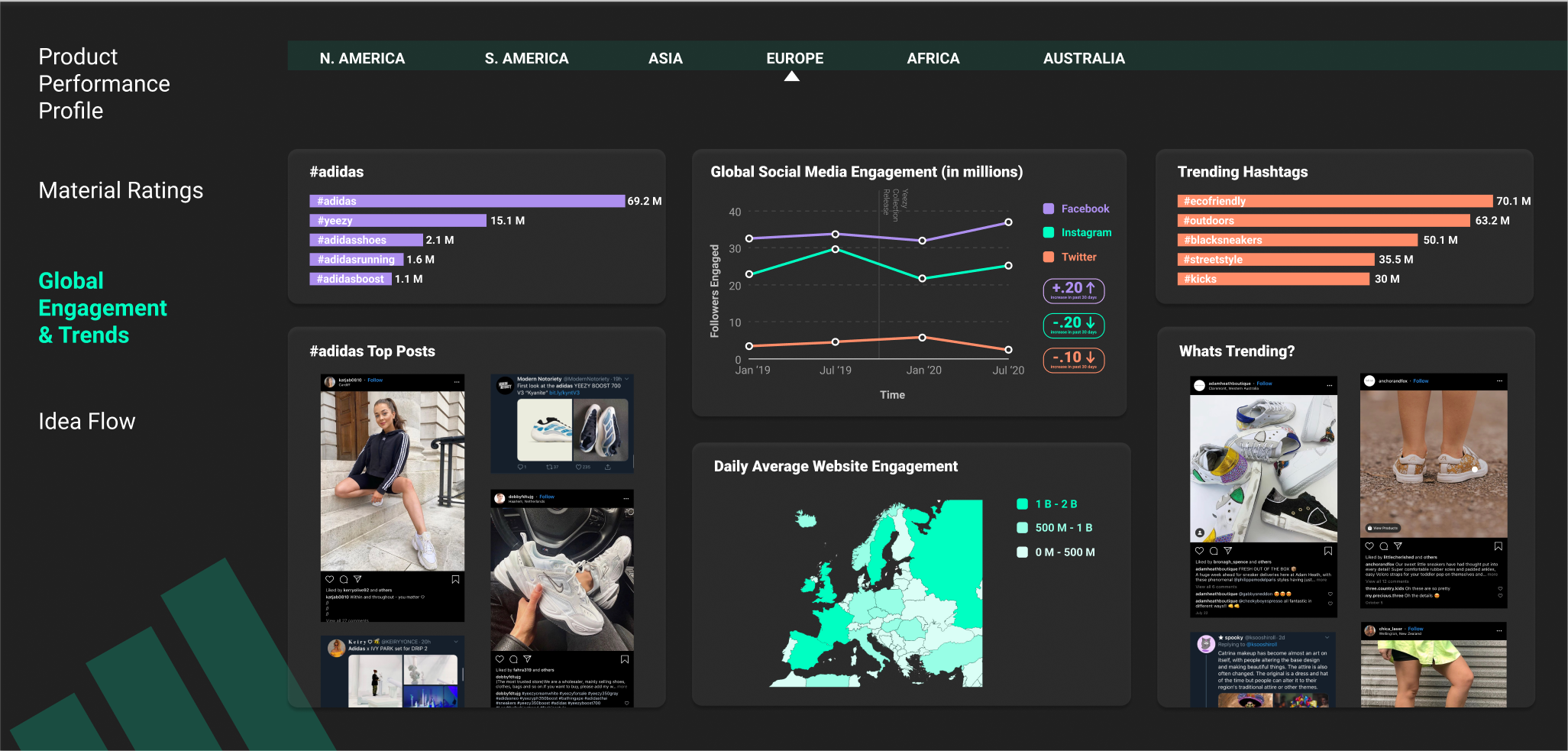
Task: Retweet the Modern Notoriety tweet
Action: point(551,467)
